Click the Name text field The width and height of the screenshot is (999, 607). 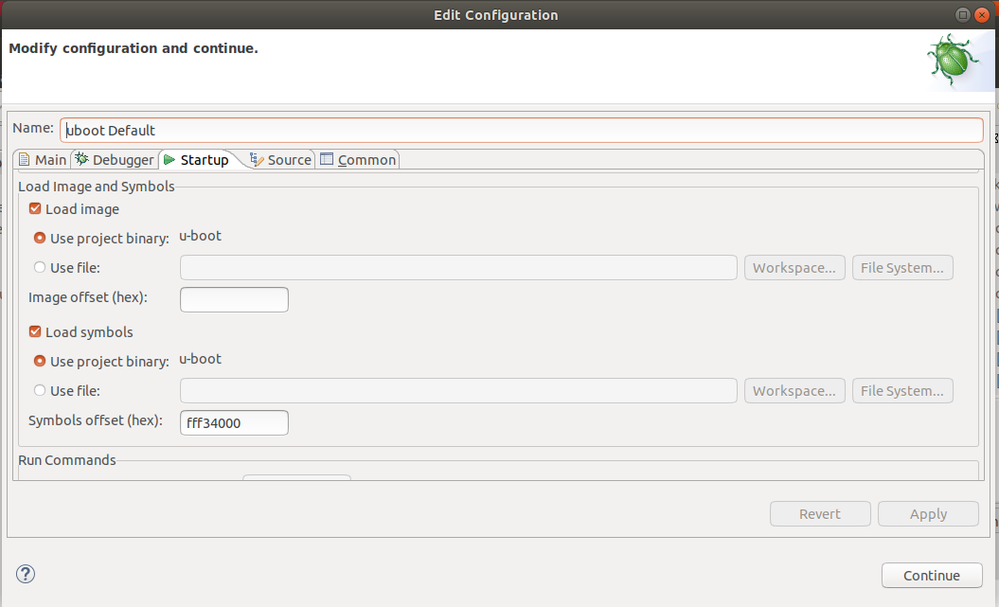[x=520, y=130]
